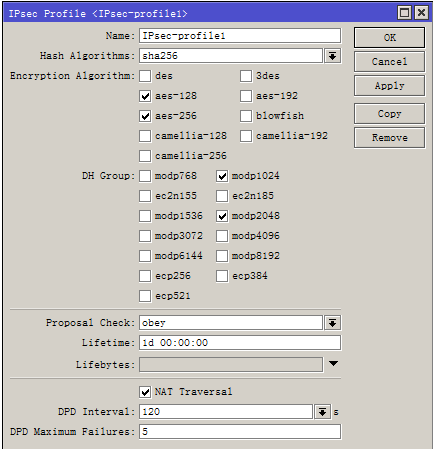Focus the Hash Algorithms sha256 field
The height and width of the screenshot is (449, 433).
click(231, 56)
